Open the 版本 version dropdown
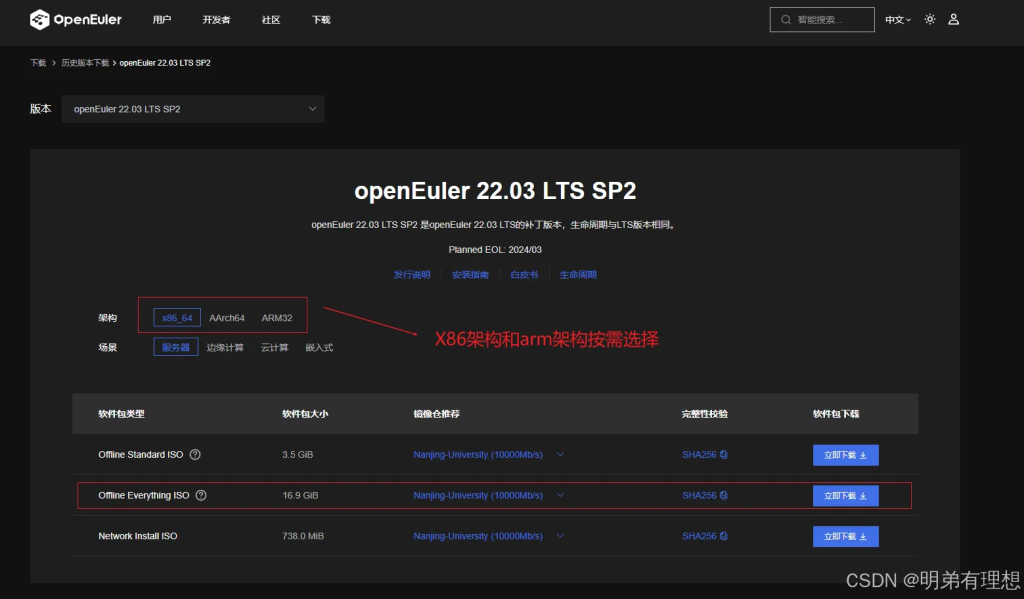 pos(193,109)
